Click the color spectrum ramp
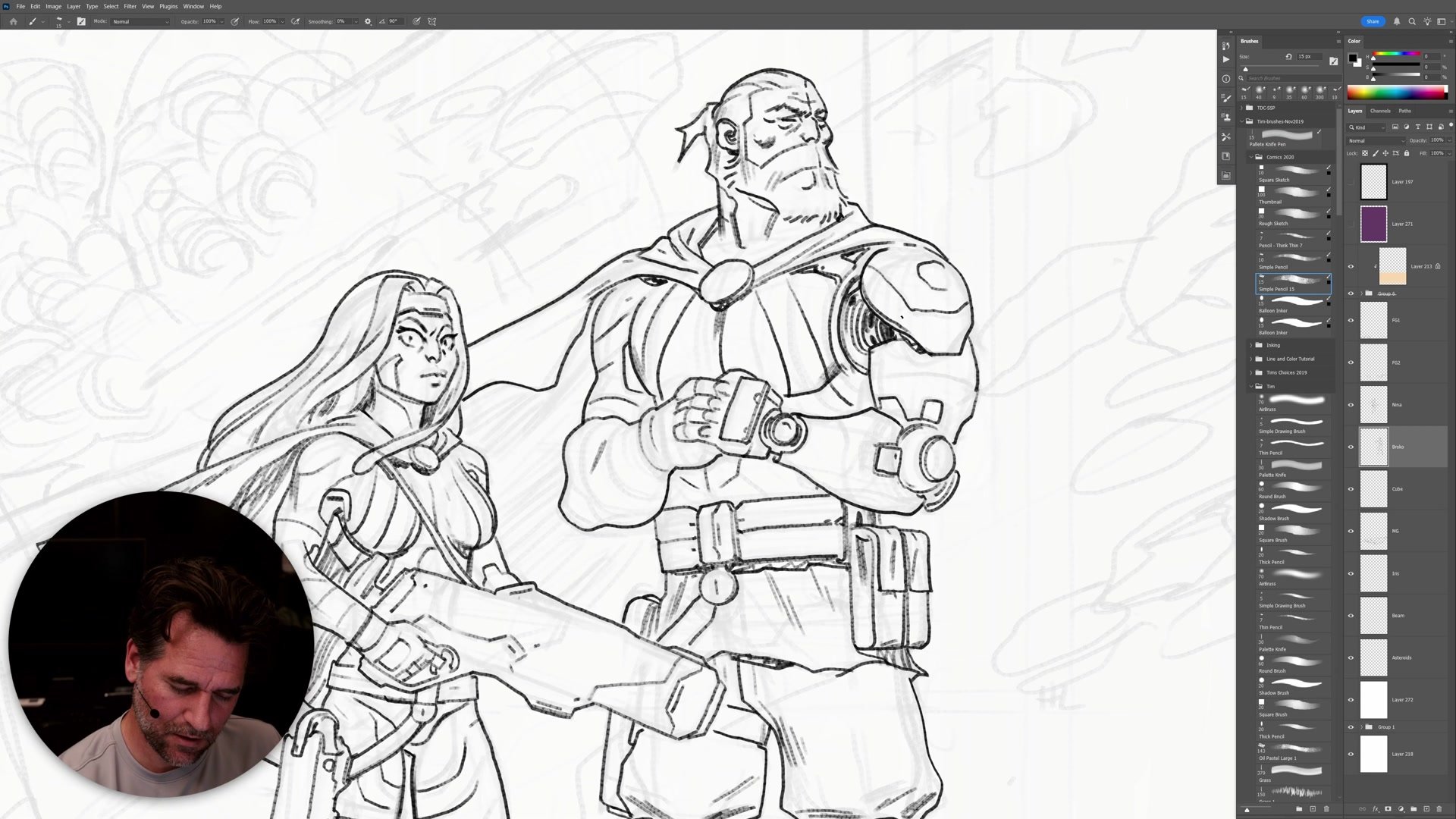 [x=1396, y=93]
